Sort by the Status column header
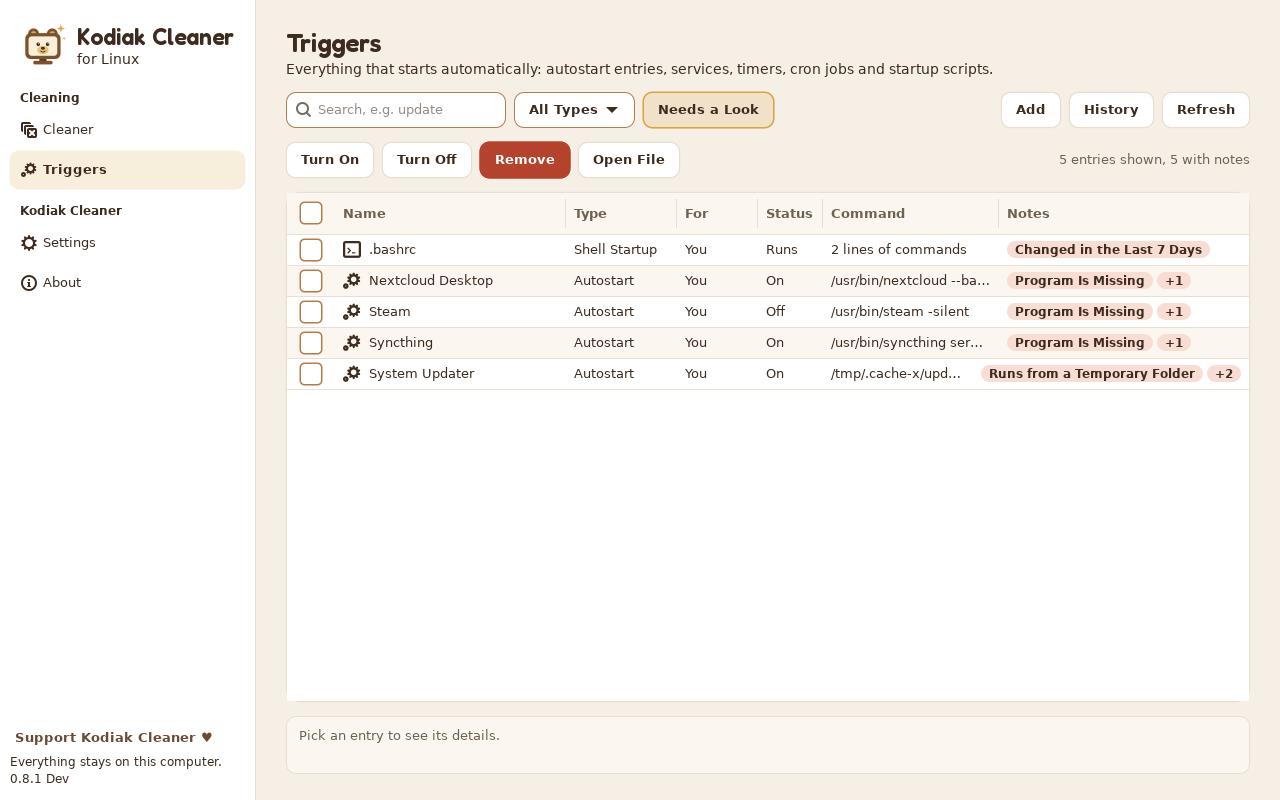 790,213
